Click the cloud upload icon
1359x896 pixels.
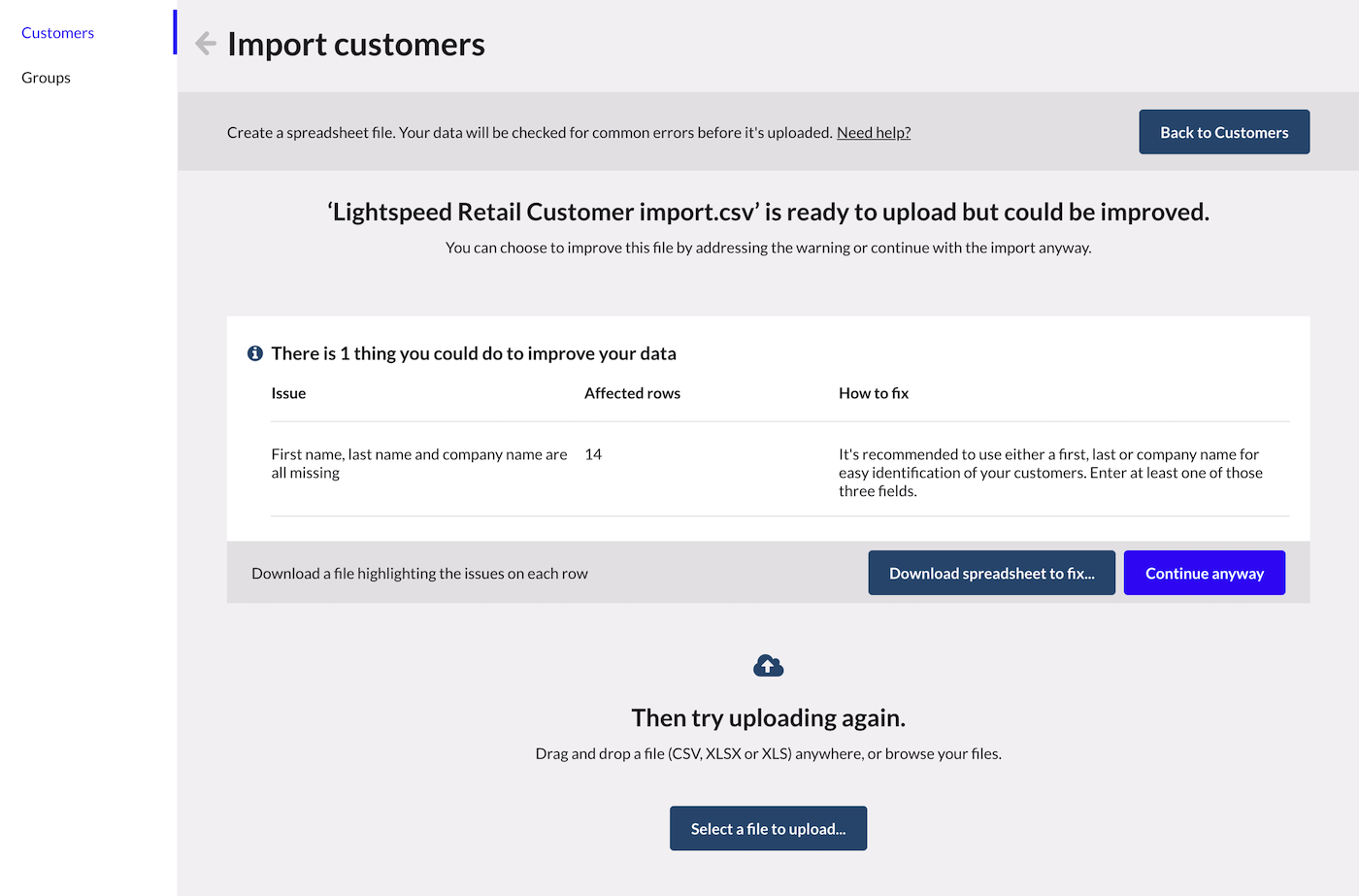click(x=768, y=666)
